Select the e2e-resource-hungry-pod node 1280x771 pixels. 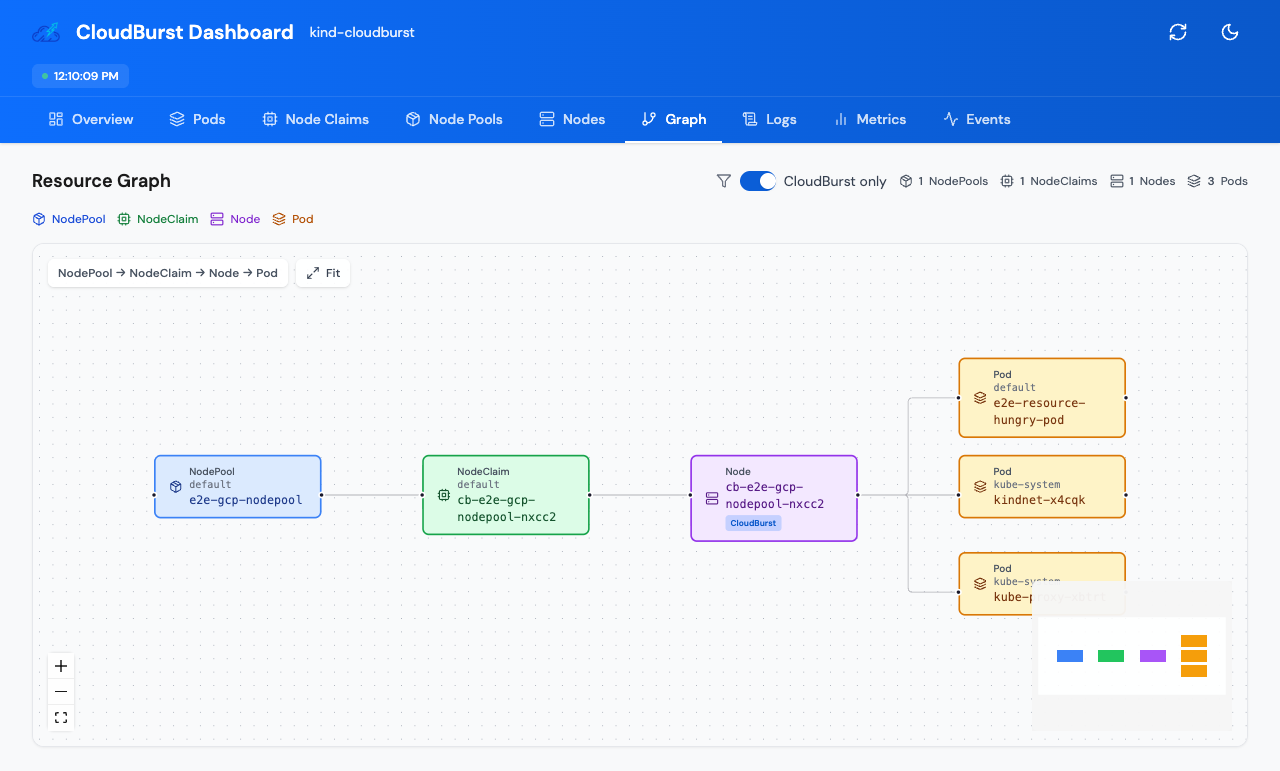click(1042, 397)
